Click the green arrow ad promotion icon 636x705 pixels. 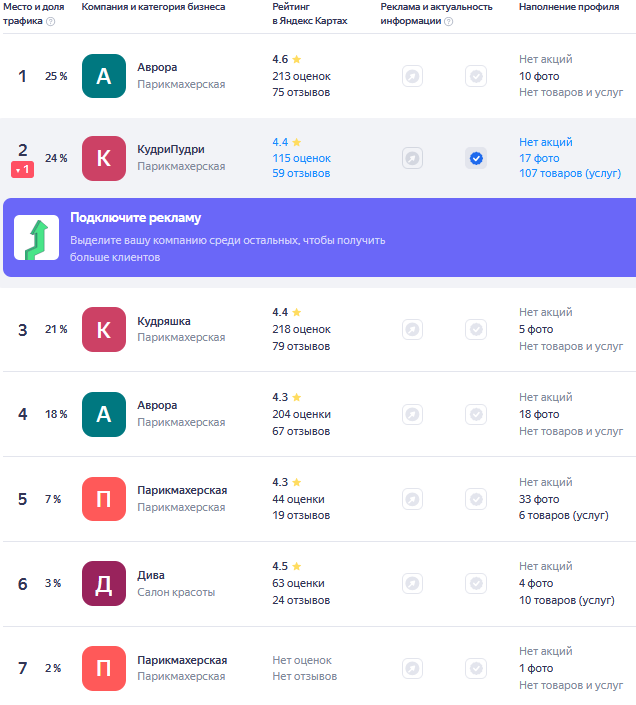click(x=36, y=237)
